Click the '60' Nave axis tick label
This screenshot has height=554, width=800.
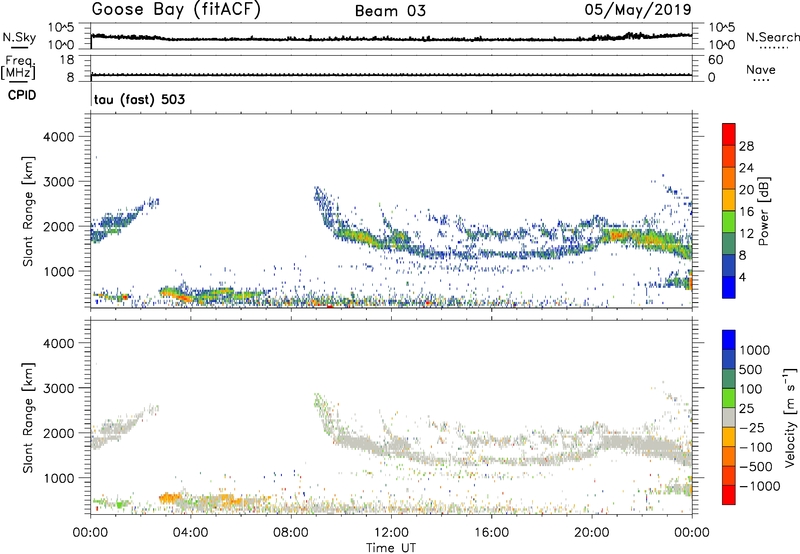[x=715, y=60]
